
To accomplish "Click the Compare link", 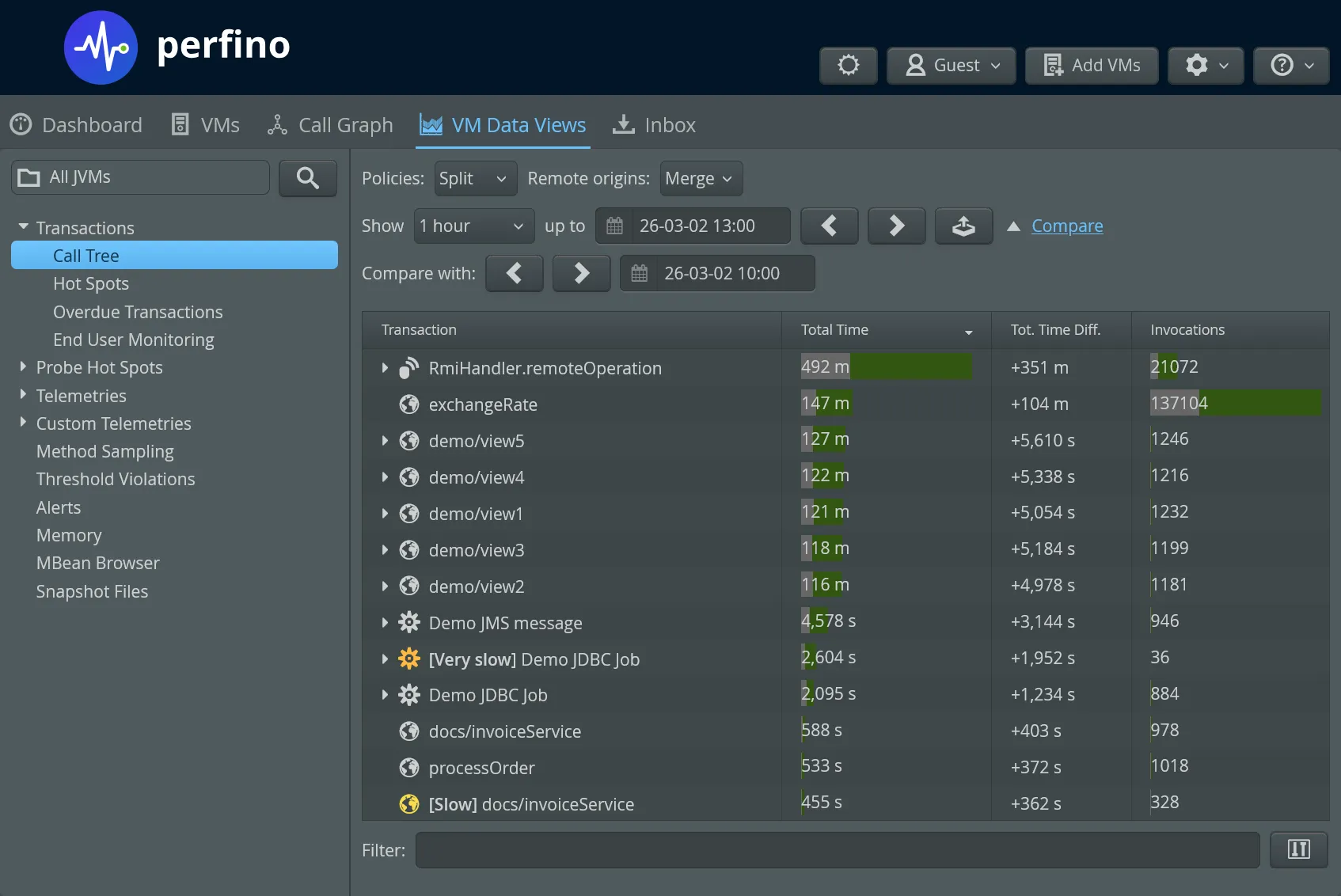I will (1066, 226).
